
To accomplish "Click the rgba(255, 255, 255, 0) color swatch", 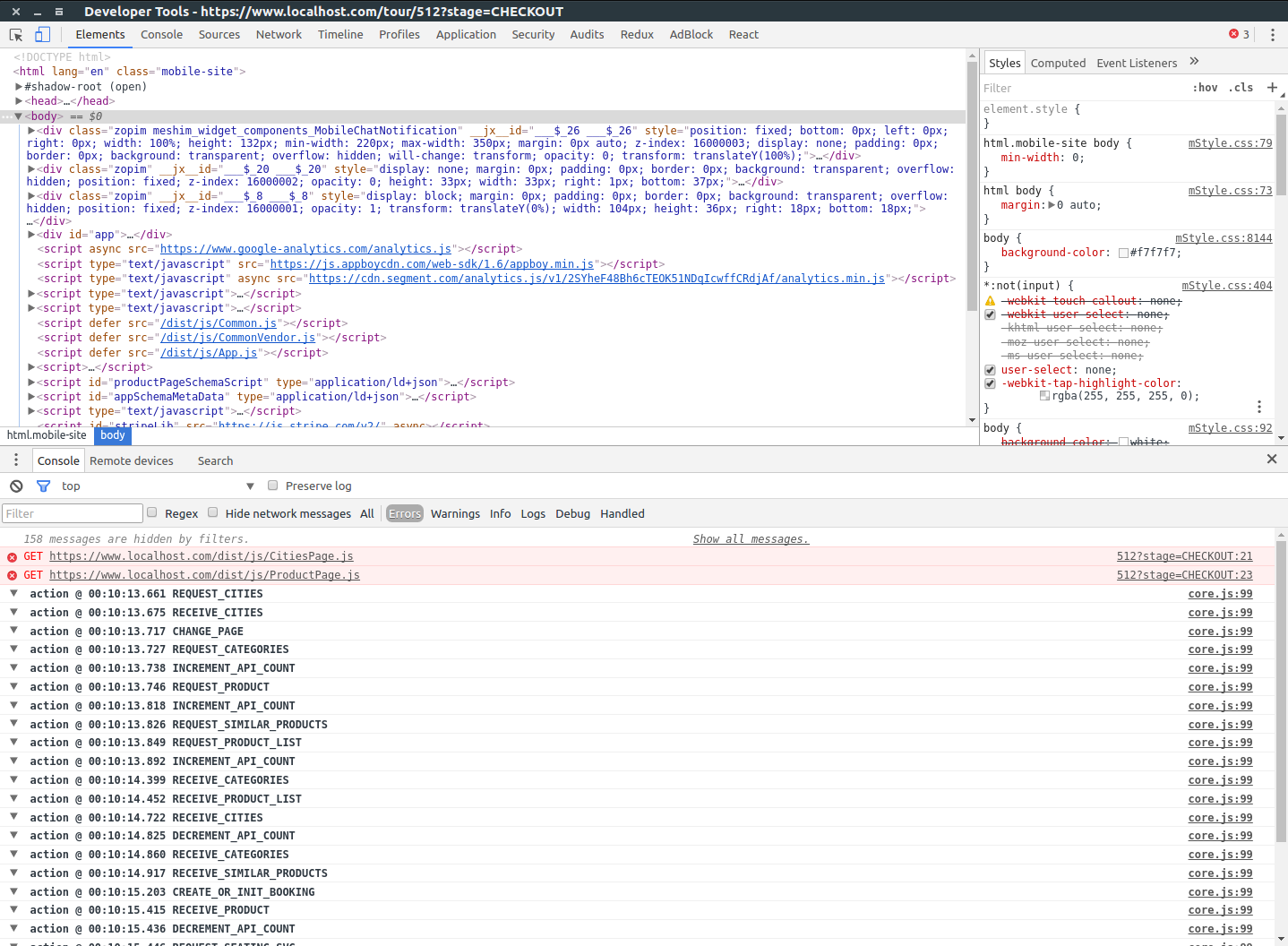I will coord(1044,396).
